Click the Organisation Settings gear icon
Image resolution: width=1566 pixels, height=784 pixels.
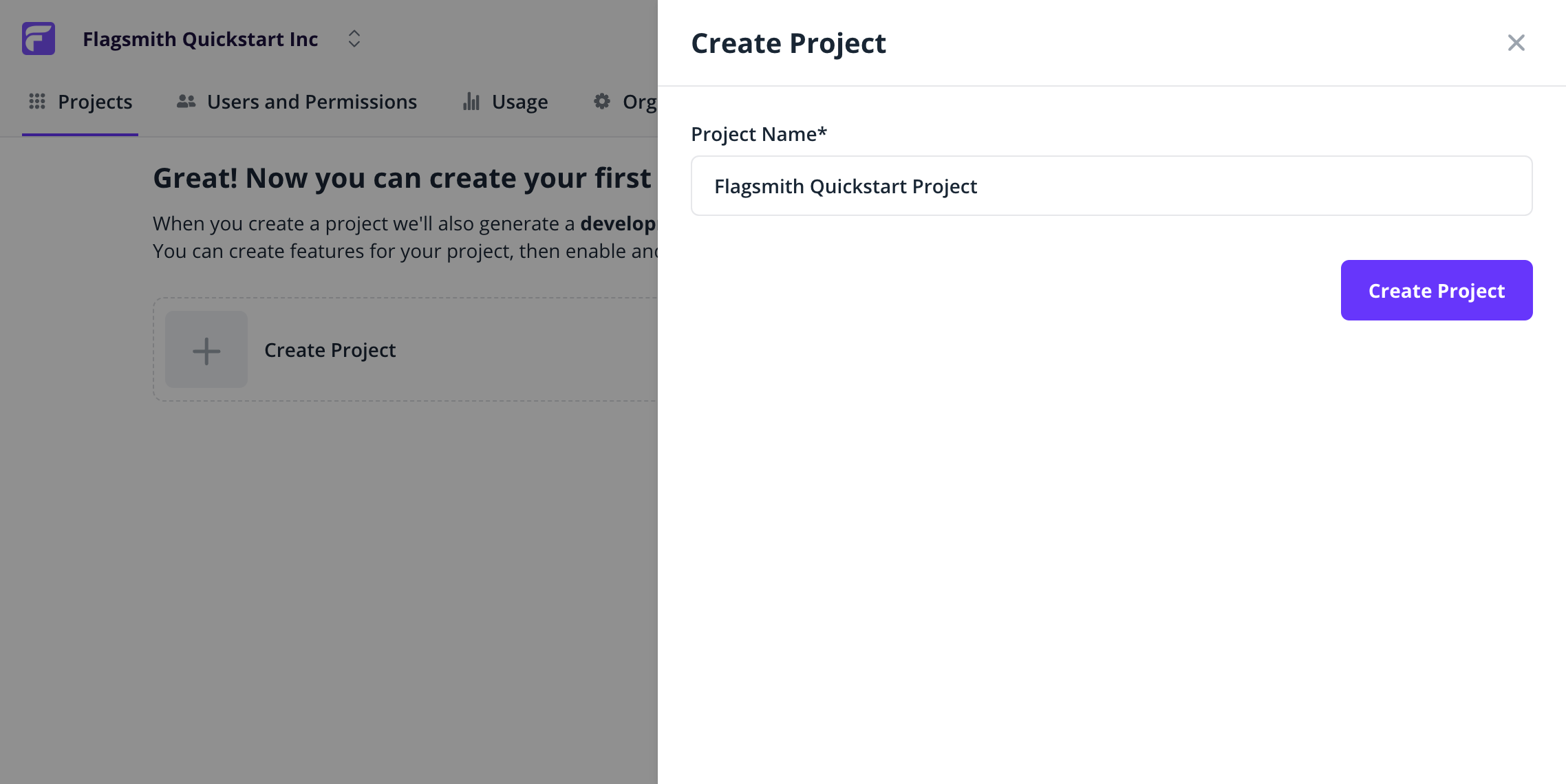602,101
